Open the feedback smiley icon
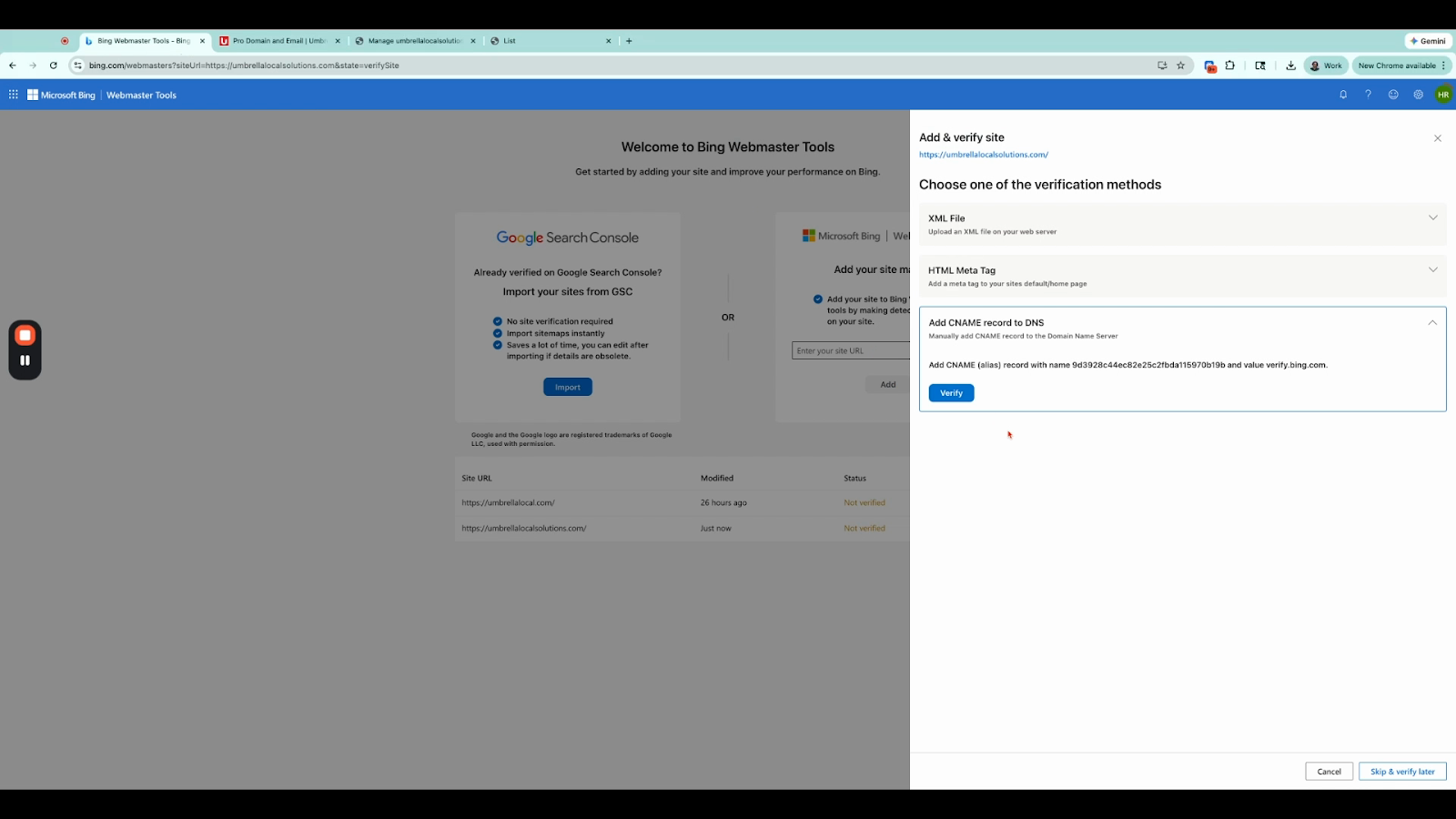 1393,95
